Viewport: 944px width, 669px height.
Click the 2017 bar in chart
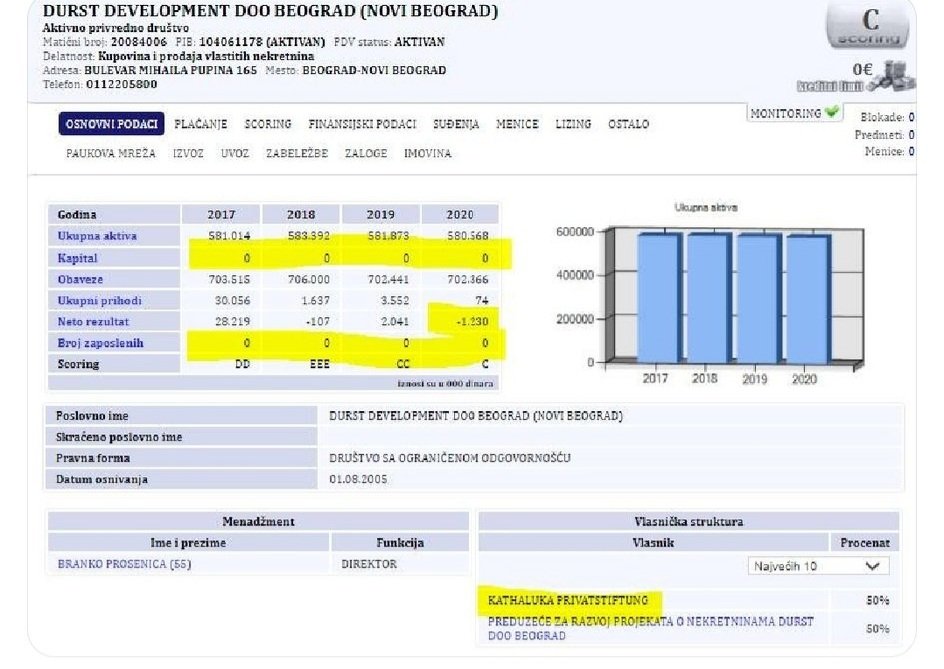[x=659, y=298]
